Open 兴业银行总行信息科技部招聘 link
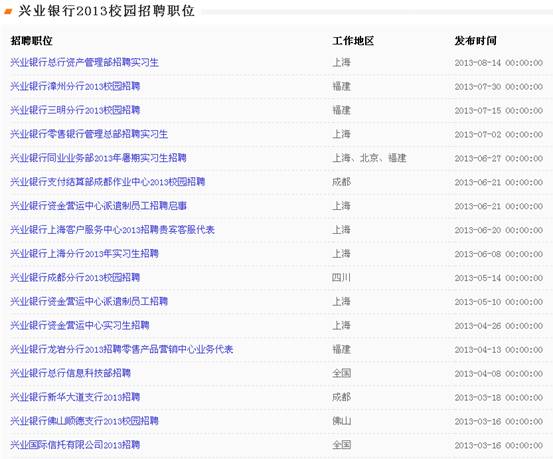The image size is (553, 459). pos(71,373)
